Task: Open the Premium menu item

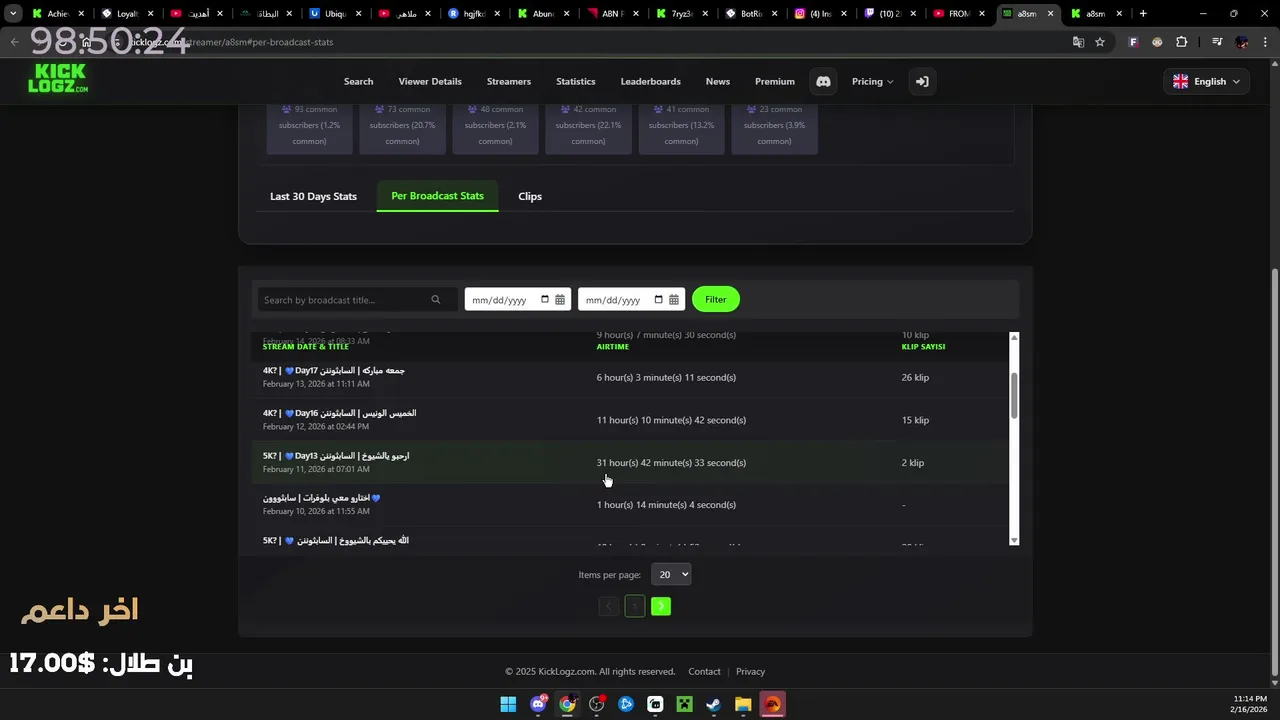Action: (775, 82)
